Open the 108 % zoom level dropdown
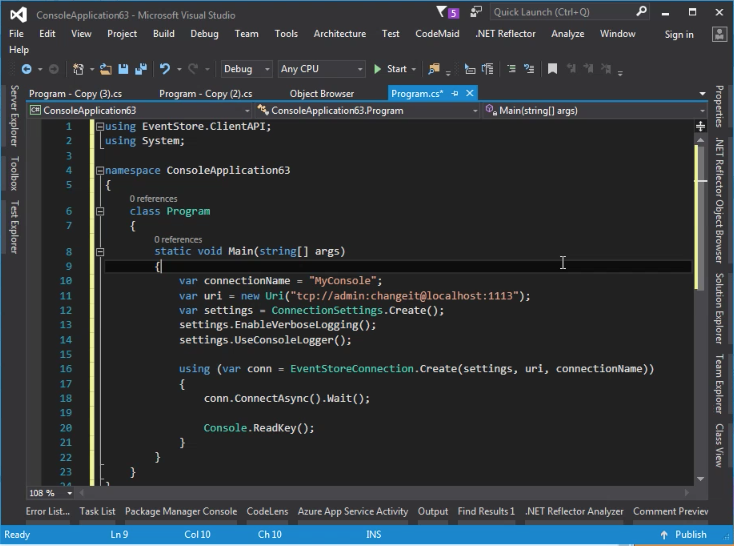734x546 pixels. pyautogui.click(x=69, y=493)
